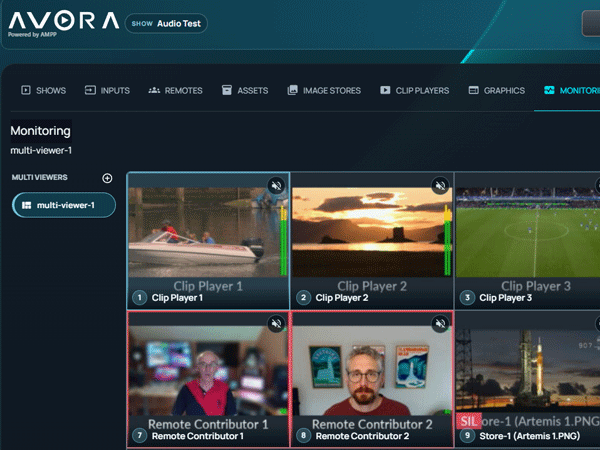
Task: Click the Clip Players play icon
Action: click(x=385, y=90)
